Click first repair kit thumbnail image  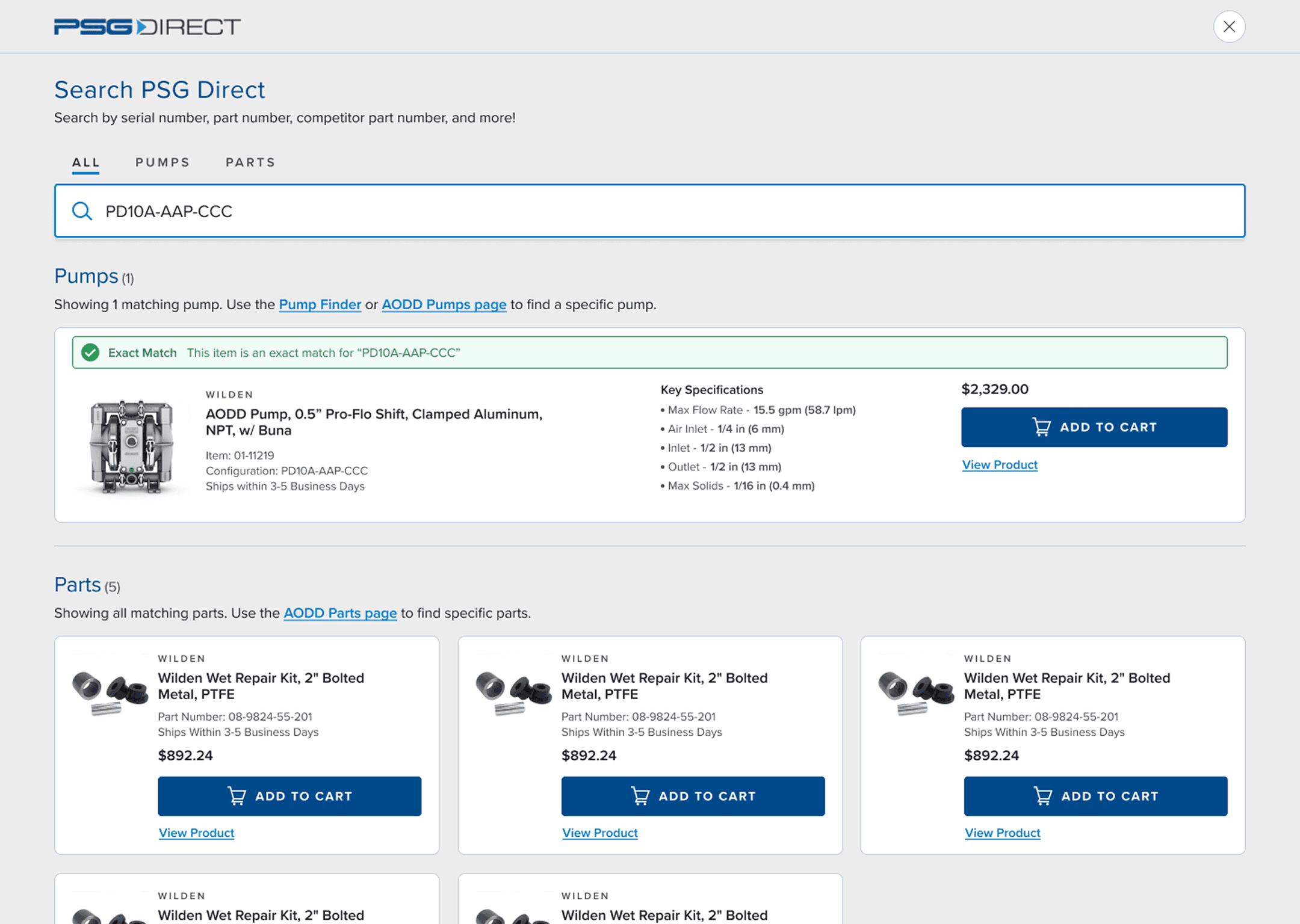110,693
